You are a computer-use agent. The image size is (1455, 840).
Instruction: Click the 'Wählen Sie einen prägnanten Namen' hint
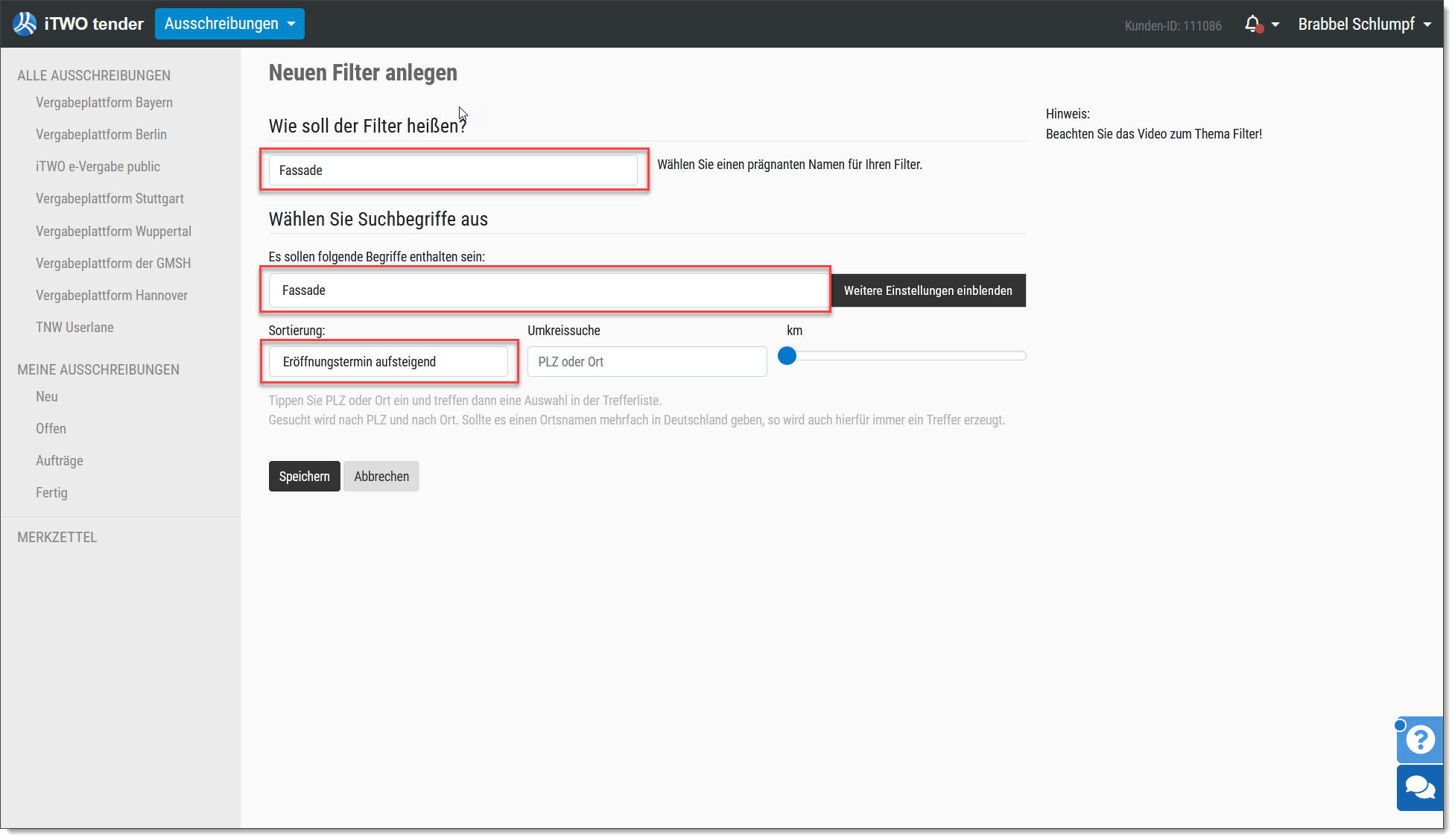tap(790, 165)
